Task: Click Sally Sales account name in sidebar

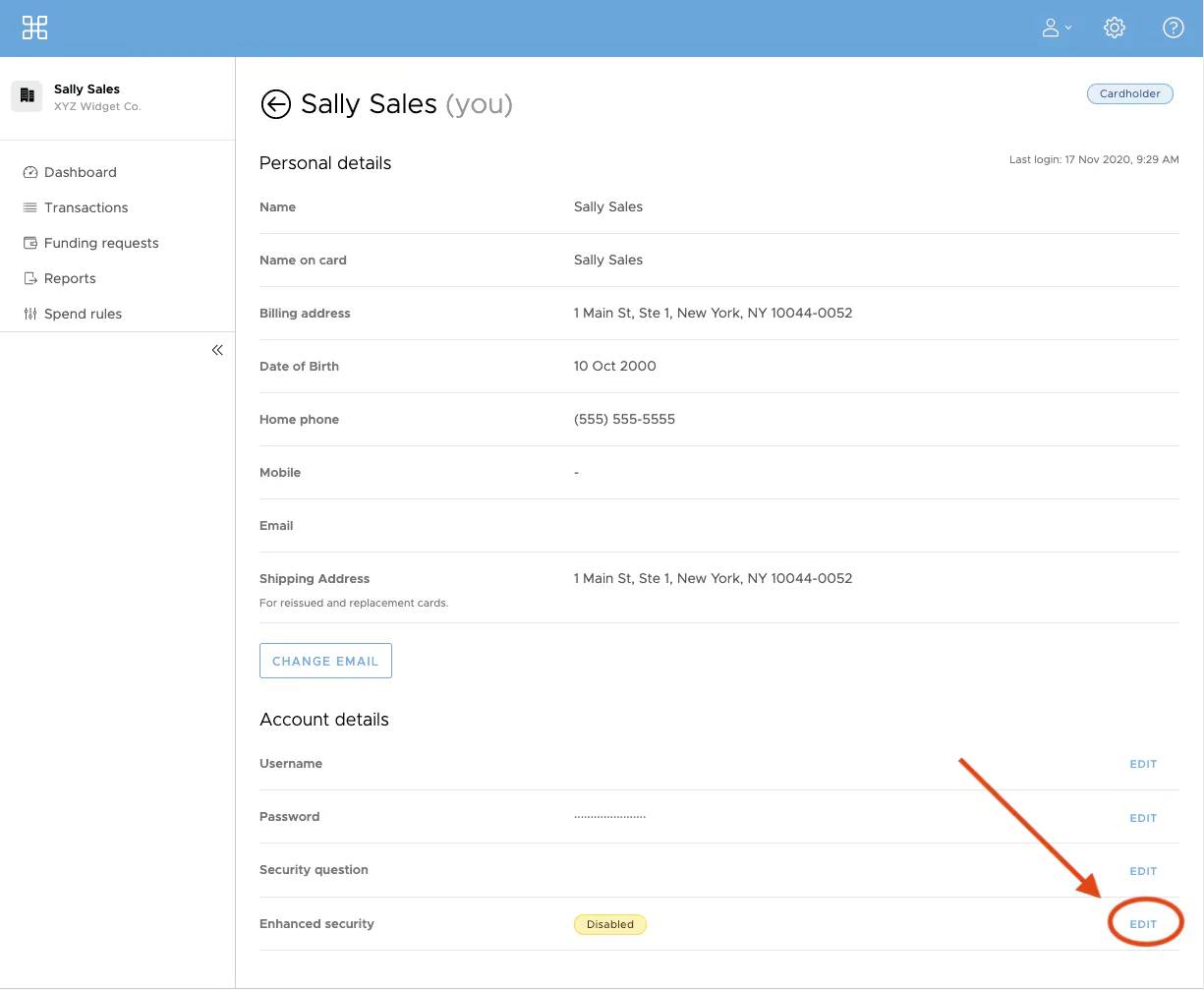Action: [86, 88]
